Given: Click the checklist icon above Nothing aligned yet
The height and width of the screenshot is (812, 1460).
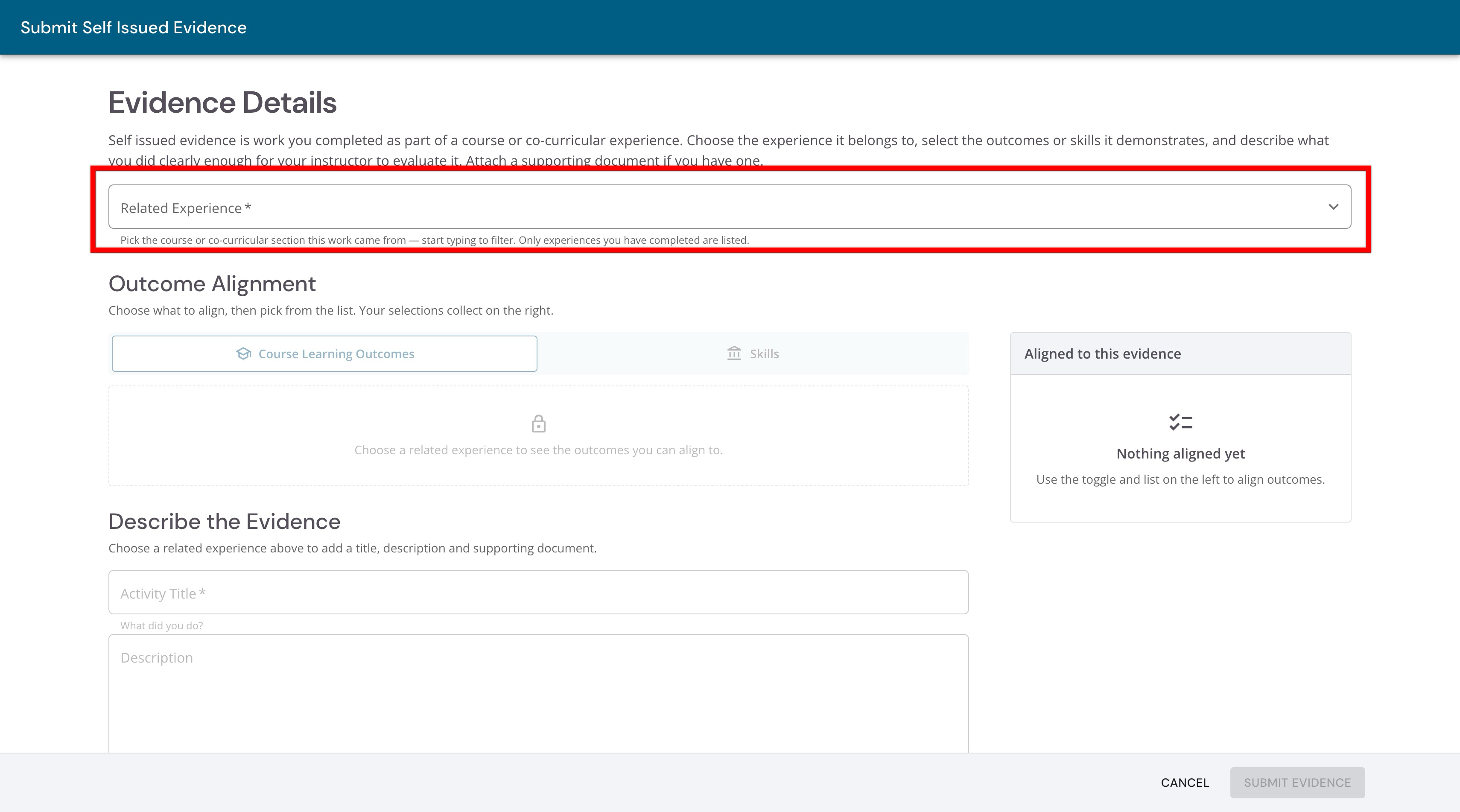Looking at the screenshot, I should tap(1180, 422).
